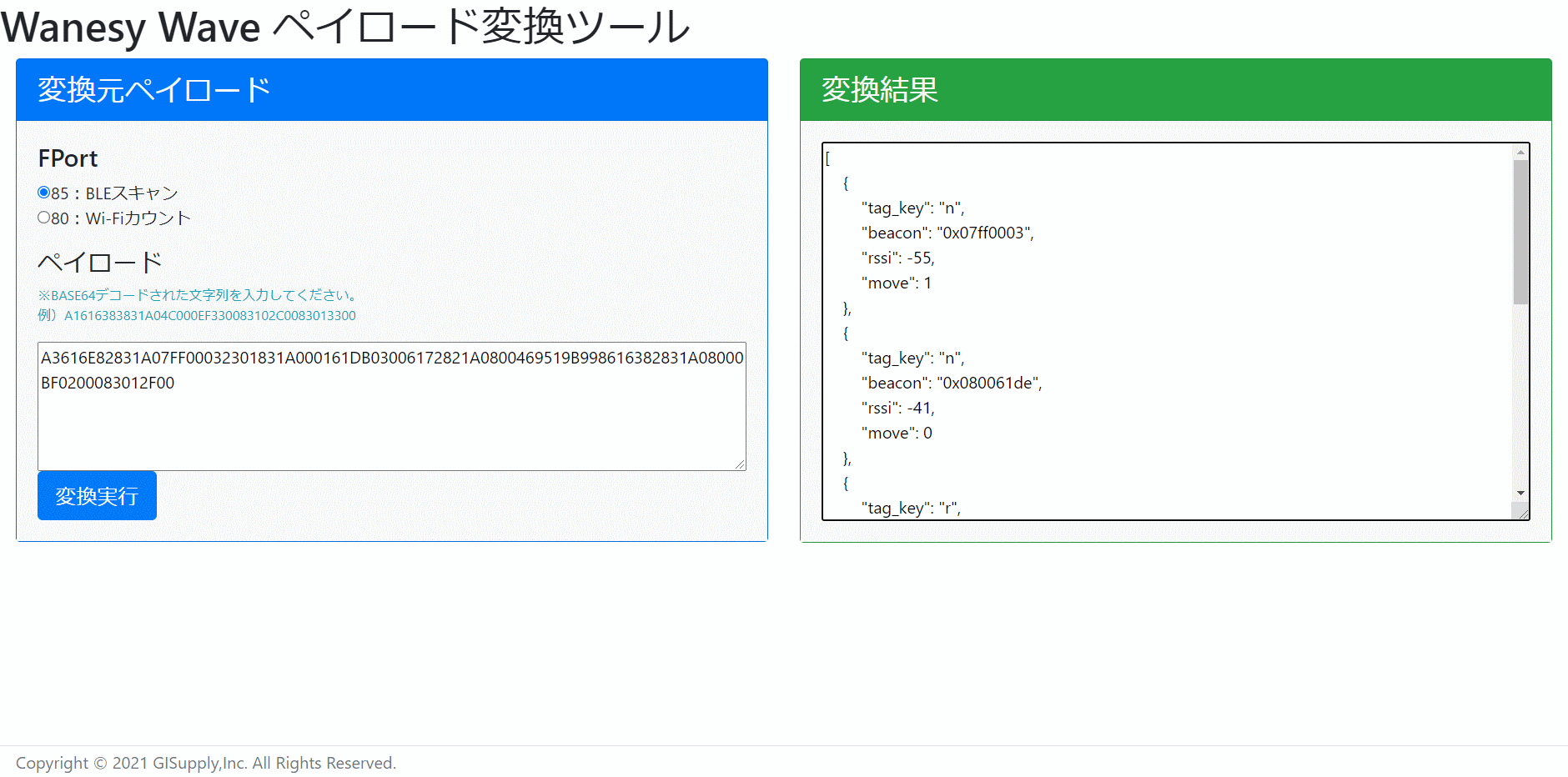This screenshot has width=1568, height=777.
Task: Click the copyright GISupply footer text
Action: (x=206, y=763)
